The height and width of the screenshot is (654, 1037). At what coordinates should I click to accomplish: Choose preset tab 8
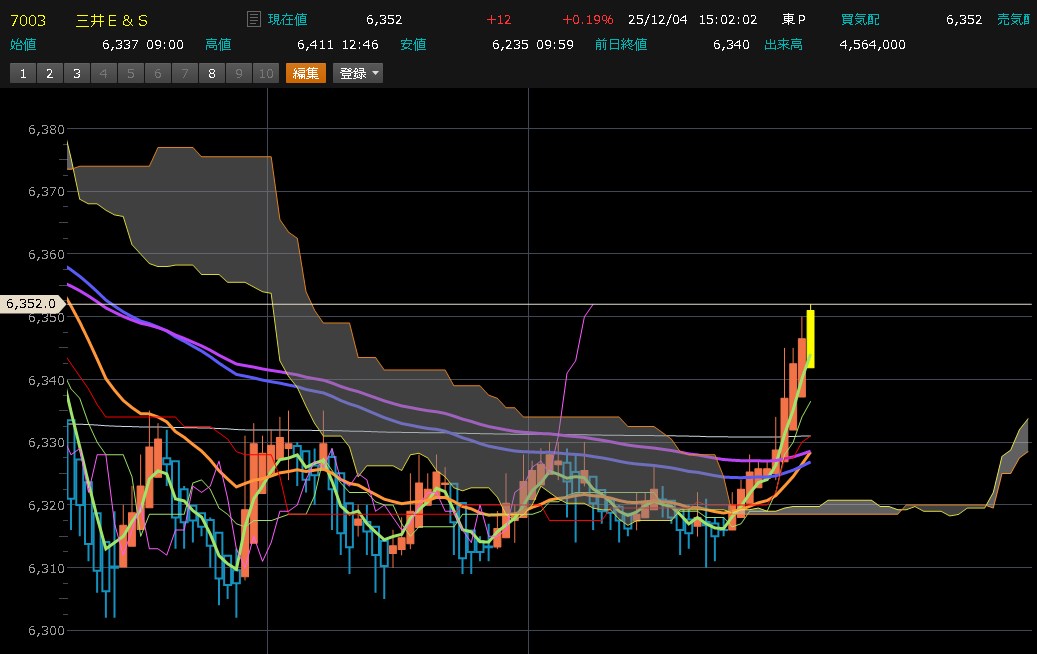coord(211,73)
